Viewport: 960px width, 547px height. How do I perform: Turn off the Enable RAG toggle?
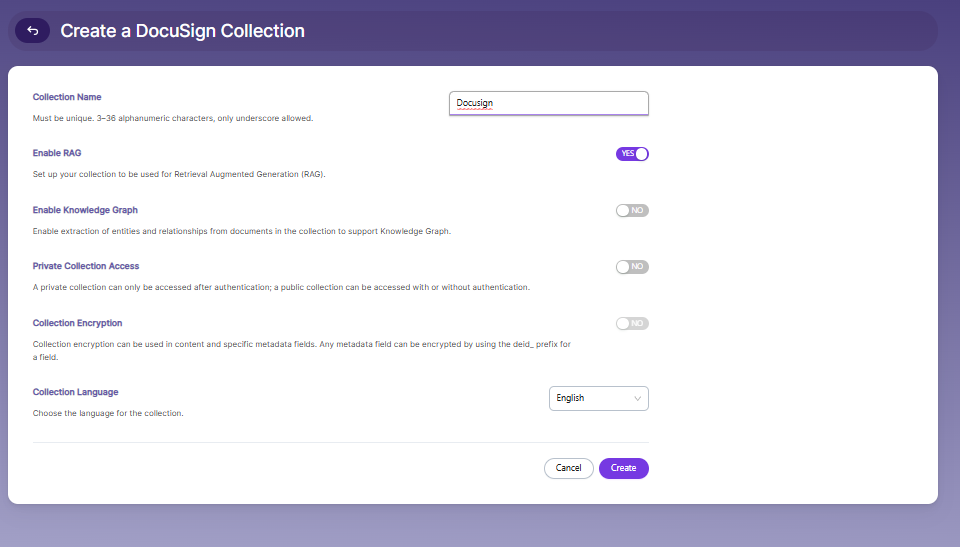click(x=632, y=154)
